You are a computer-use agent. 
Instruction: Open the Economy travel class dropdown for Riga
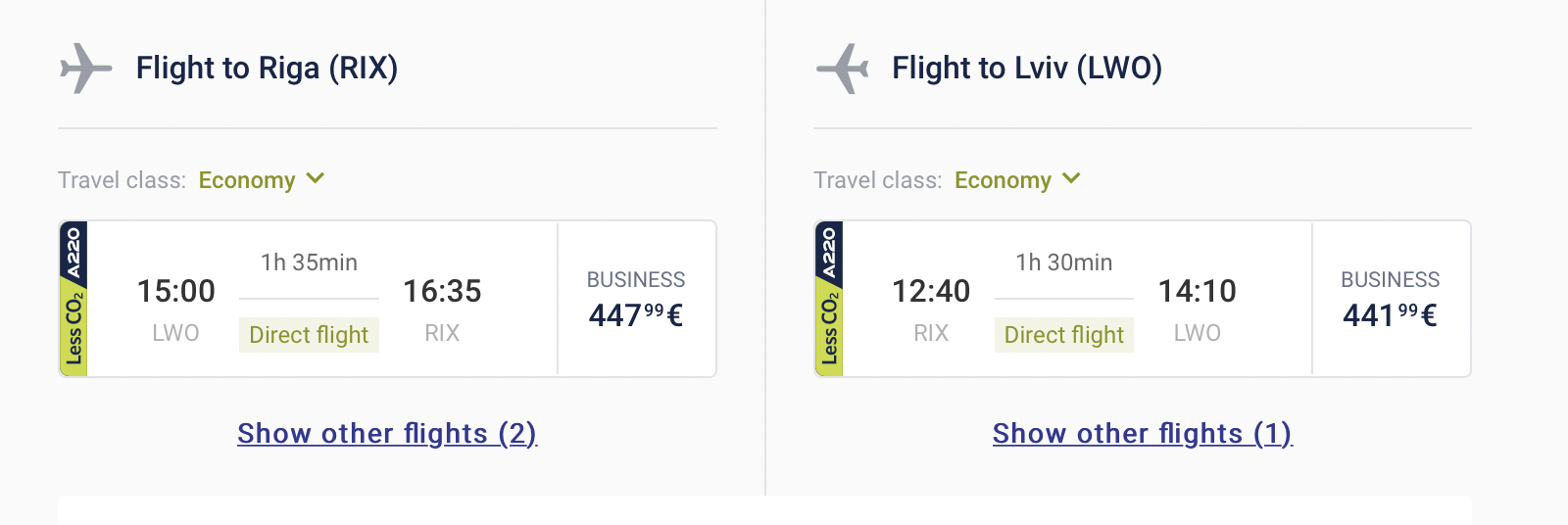point(247,180)
